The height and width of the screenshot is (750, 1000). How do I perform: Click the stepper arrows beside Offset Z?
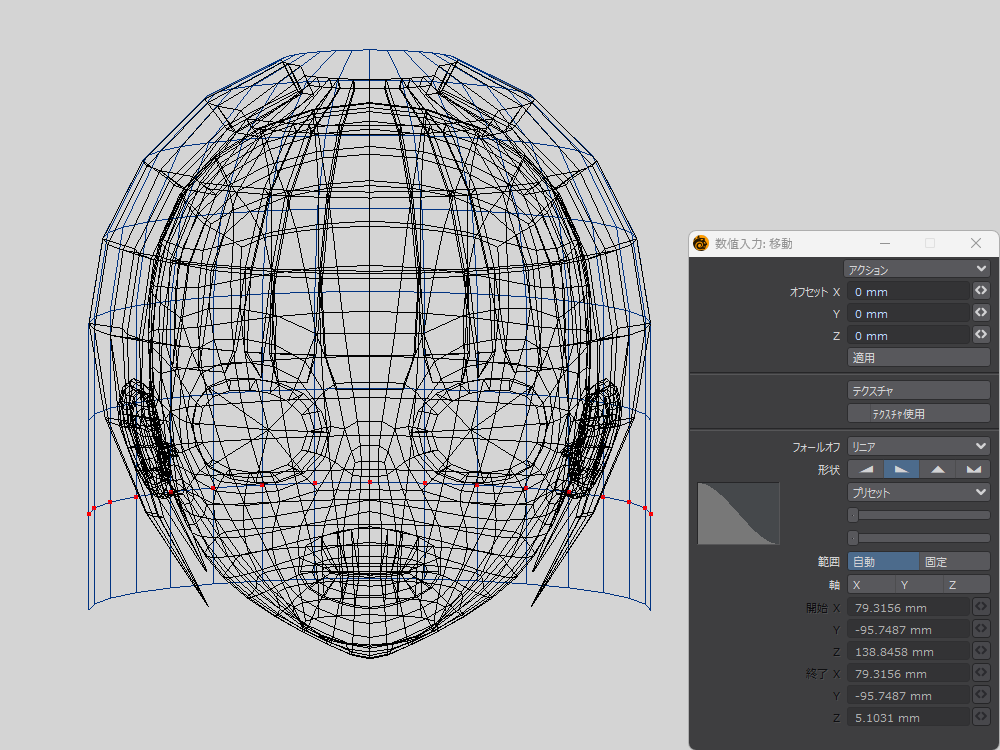981,335
